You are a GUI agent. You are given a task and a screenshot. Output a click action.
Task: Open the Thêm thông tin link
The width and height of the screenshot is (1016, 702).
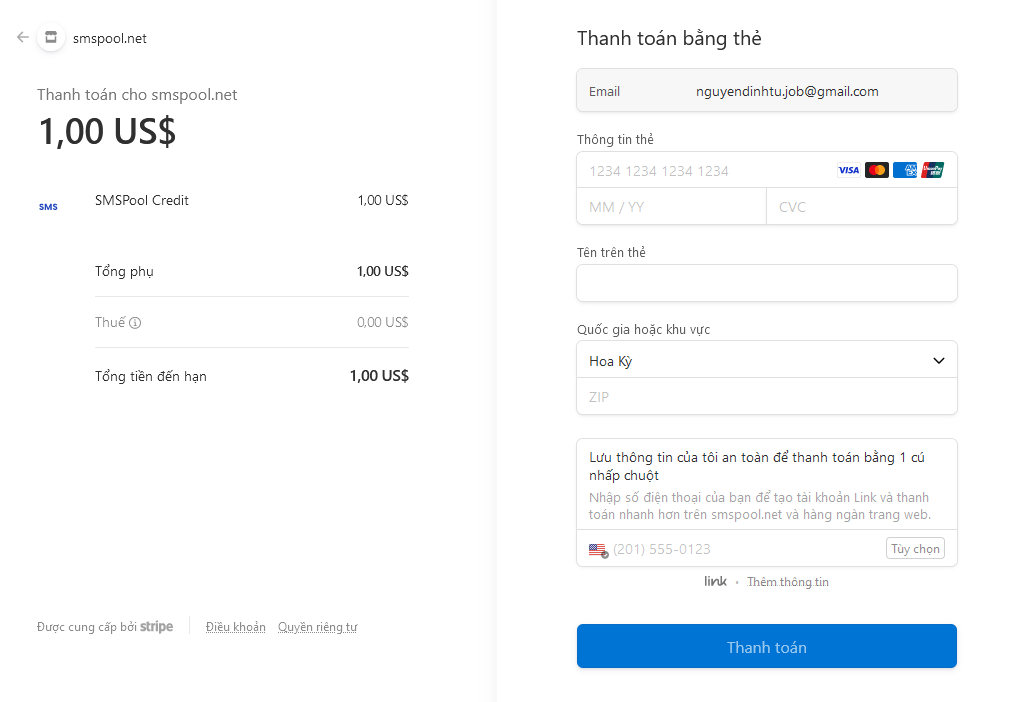click(787, 582)
